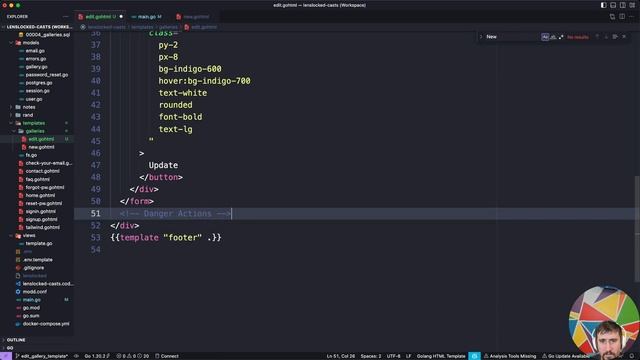Open faq.gohtml template
The width and height of the screenshot is (640, 360).
[38, 179]
